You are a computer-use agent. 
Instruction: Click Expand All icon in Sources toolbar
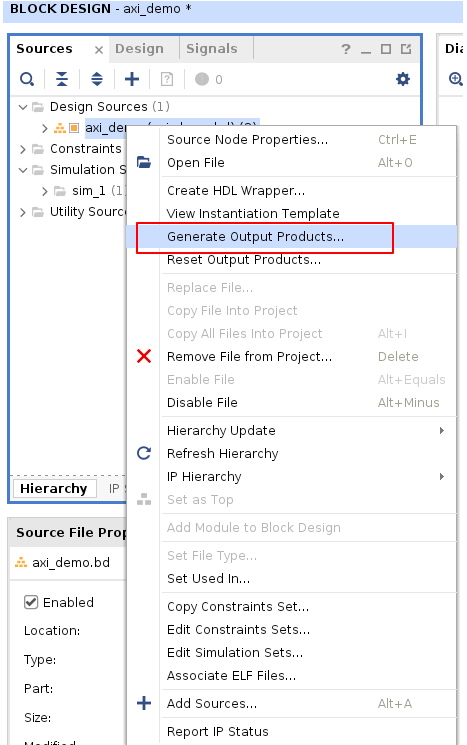click(x=97, y=79)
